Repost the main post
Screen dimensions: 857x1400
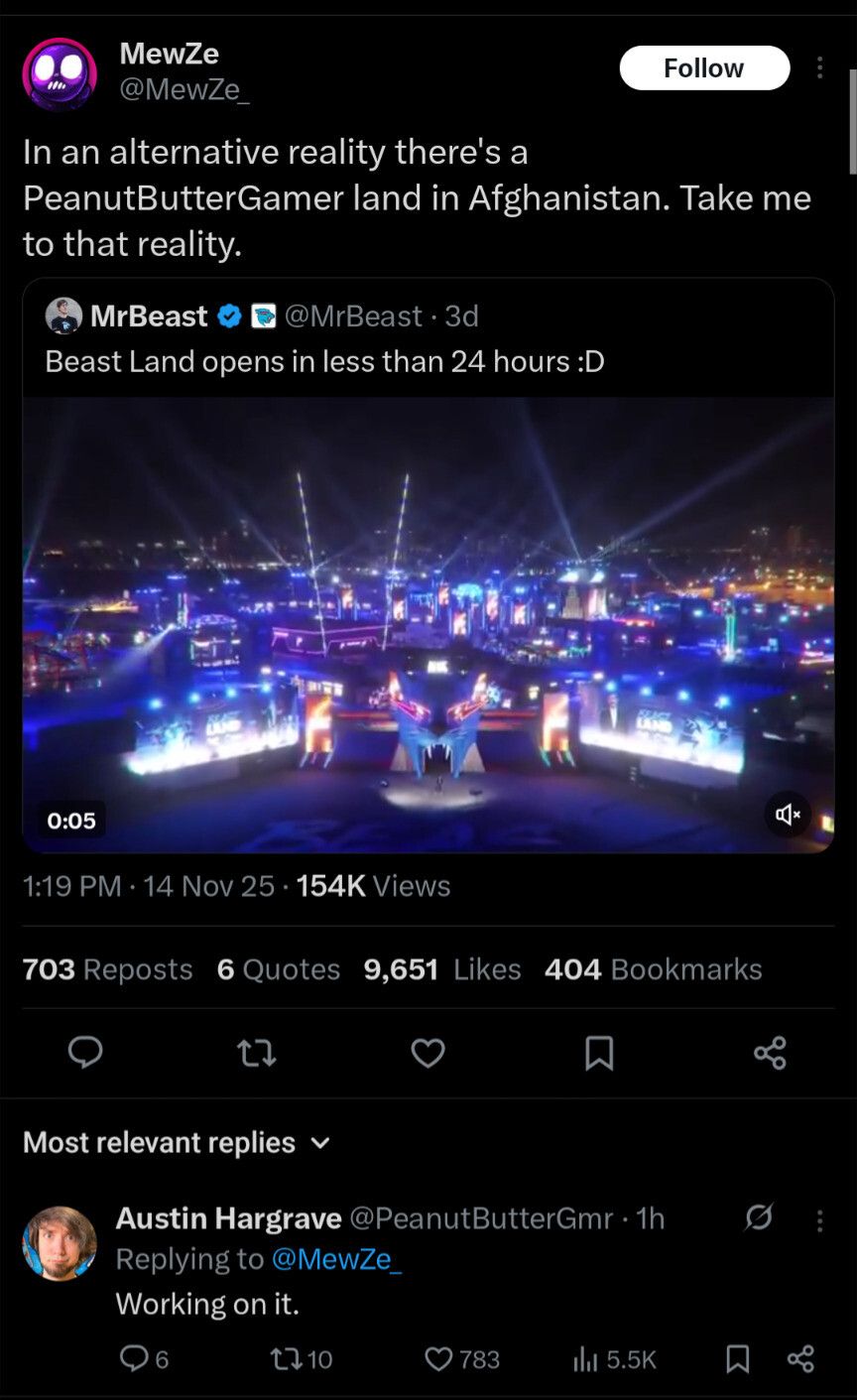point(257,1052)
